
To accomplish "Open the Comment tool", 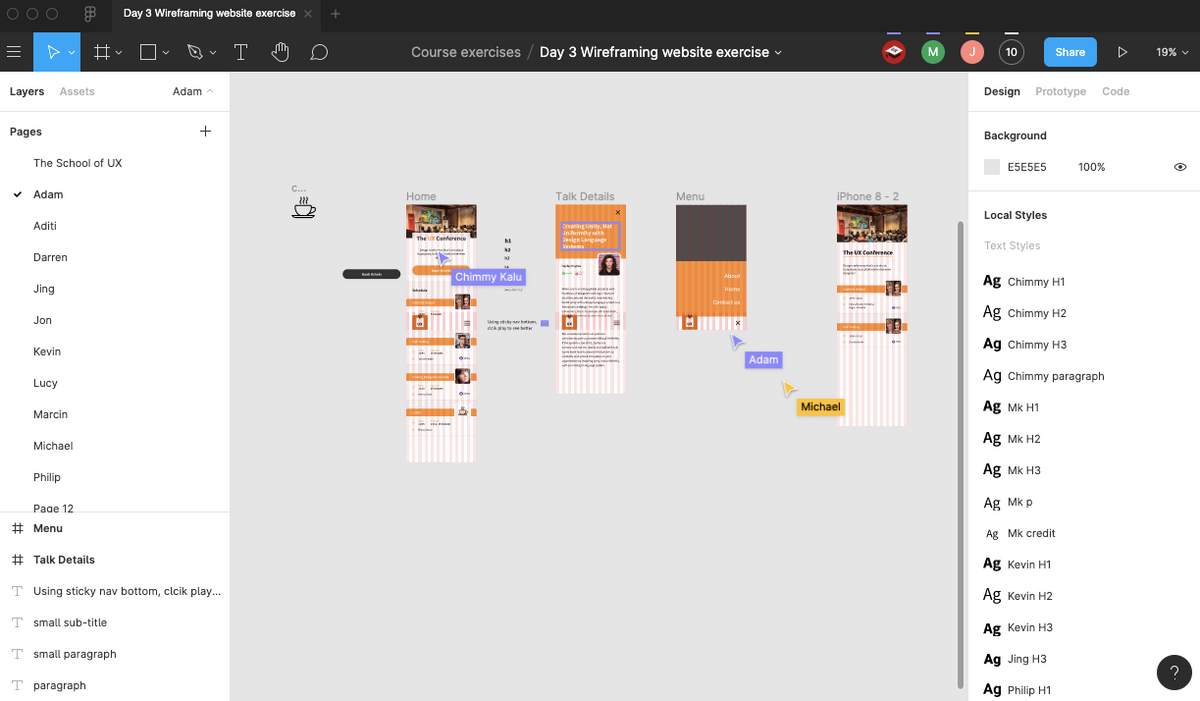I will 318,51.
